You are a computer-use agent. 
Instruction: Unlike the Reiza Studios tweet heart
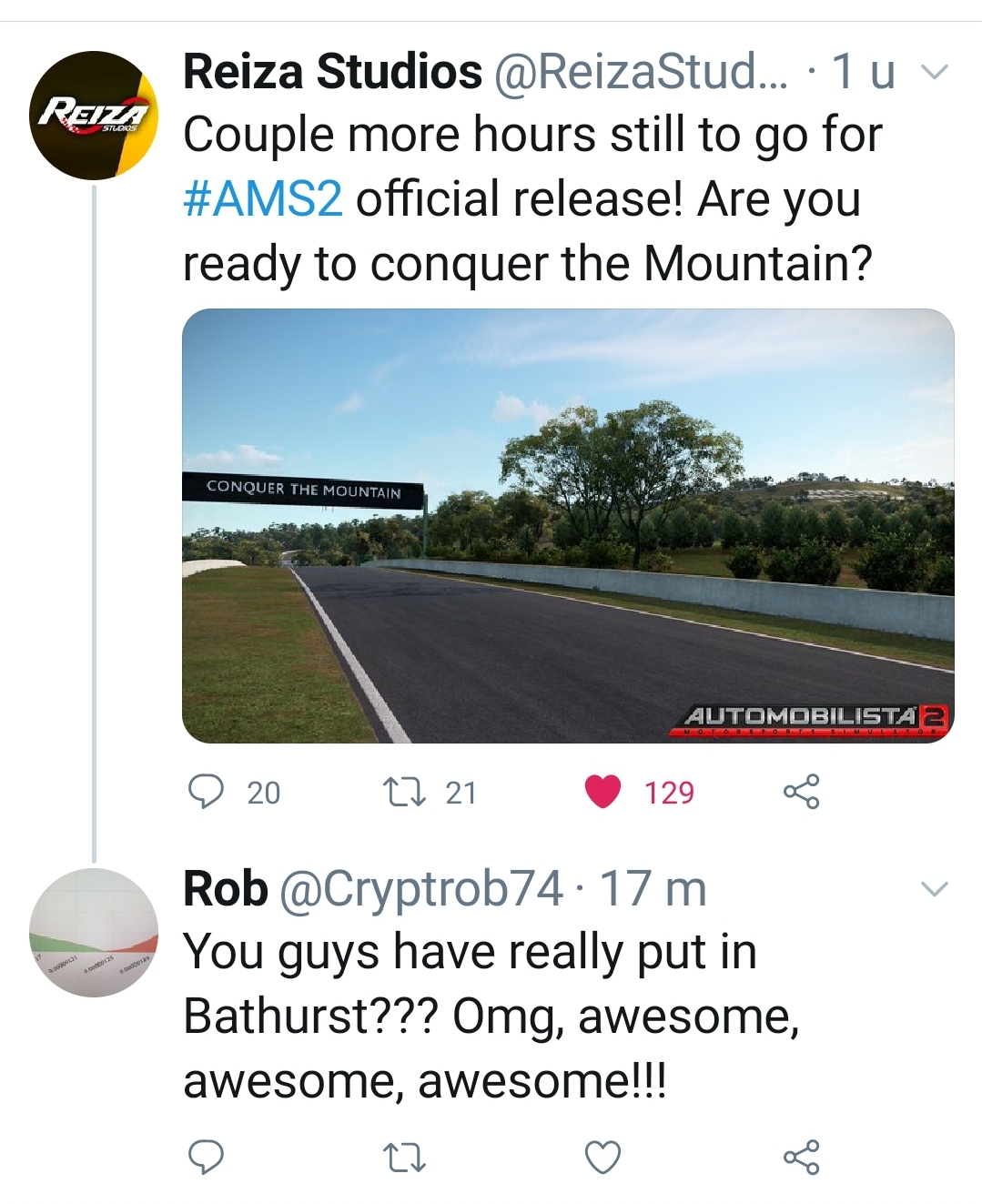tap(602, 792)
